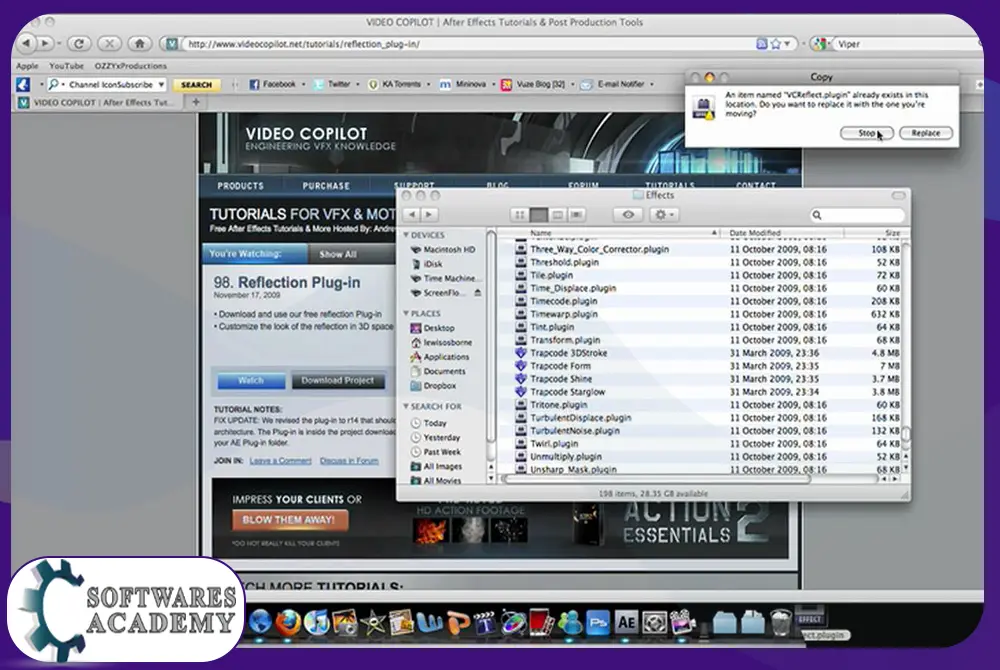Screen dimensions: 1000x670
Task: Click the browser Back button
Action: [x=26, y=43]
